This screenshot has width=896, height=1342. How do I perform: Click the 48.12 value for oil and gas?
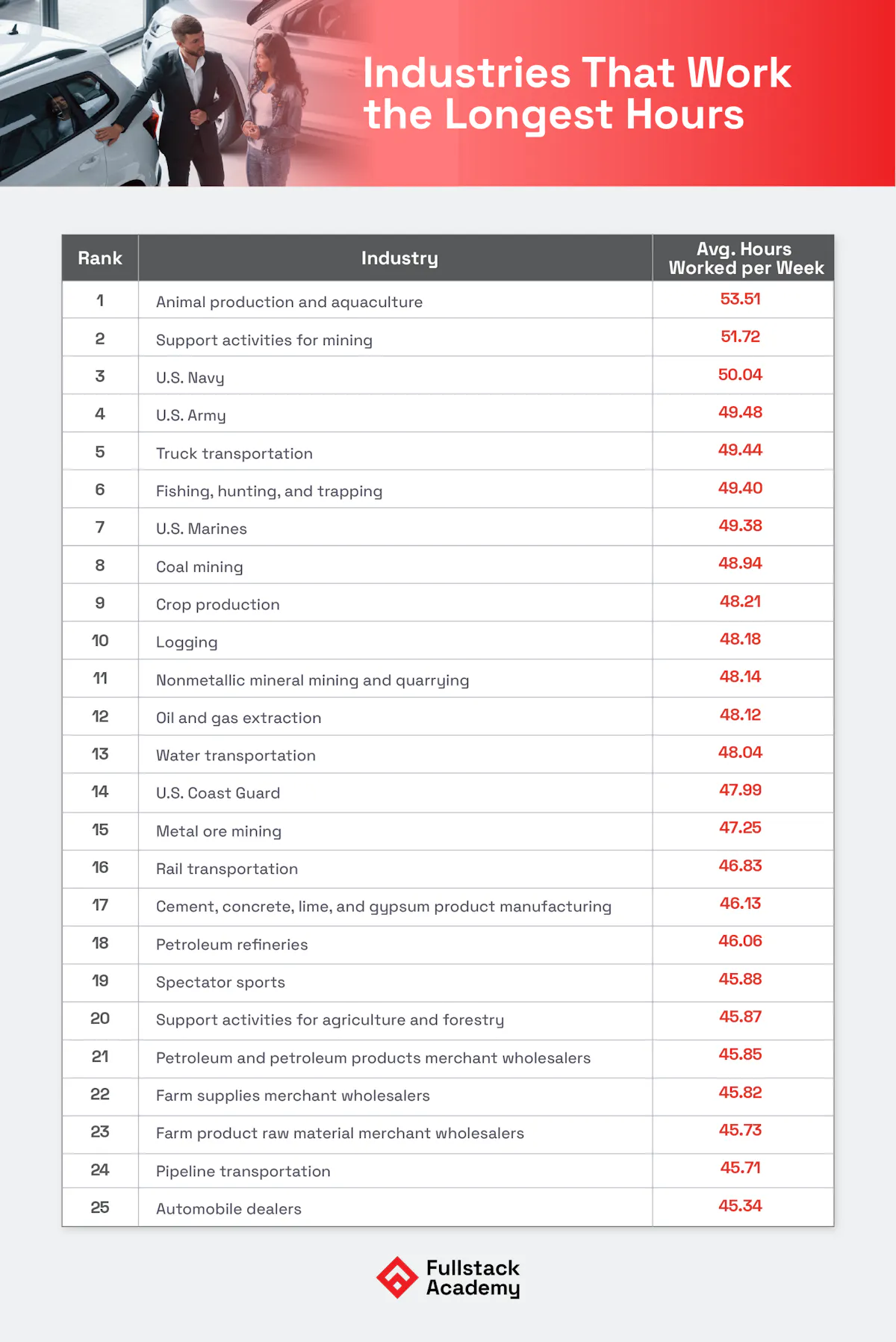(740, 715)
